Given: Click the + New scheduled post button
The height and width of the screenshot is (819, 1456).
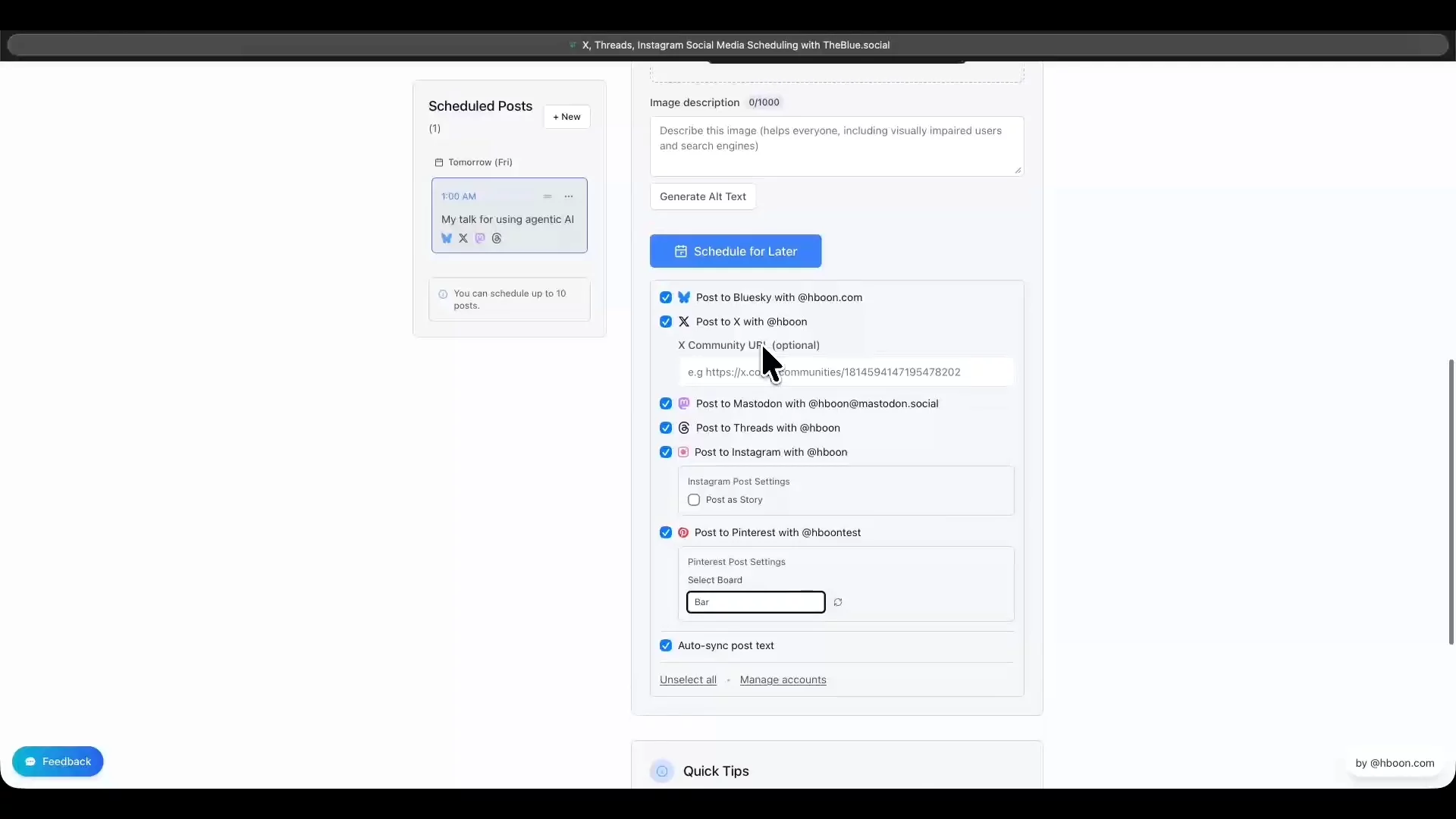Looking at the screenshot, I should coord(566,117).
